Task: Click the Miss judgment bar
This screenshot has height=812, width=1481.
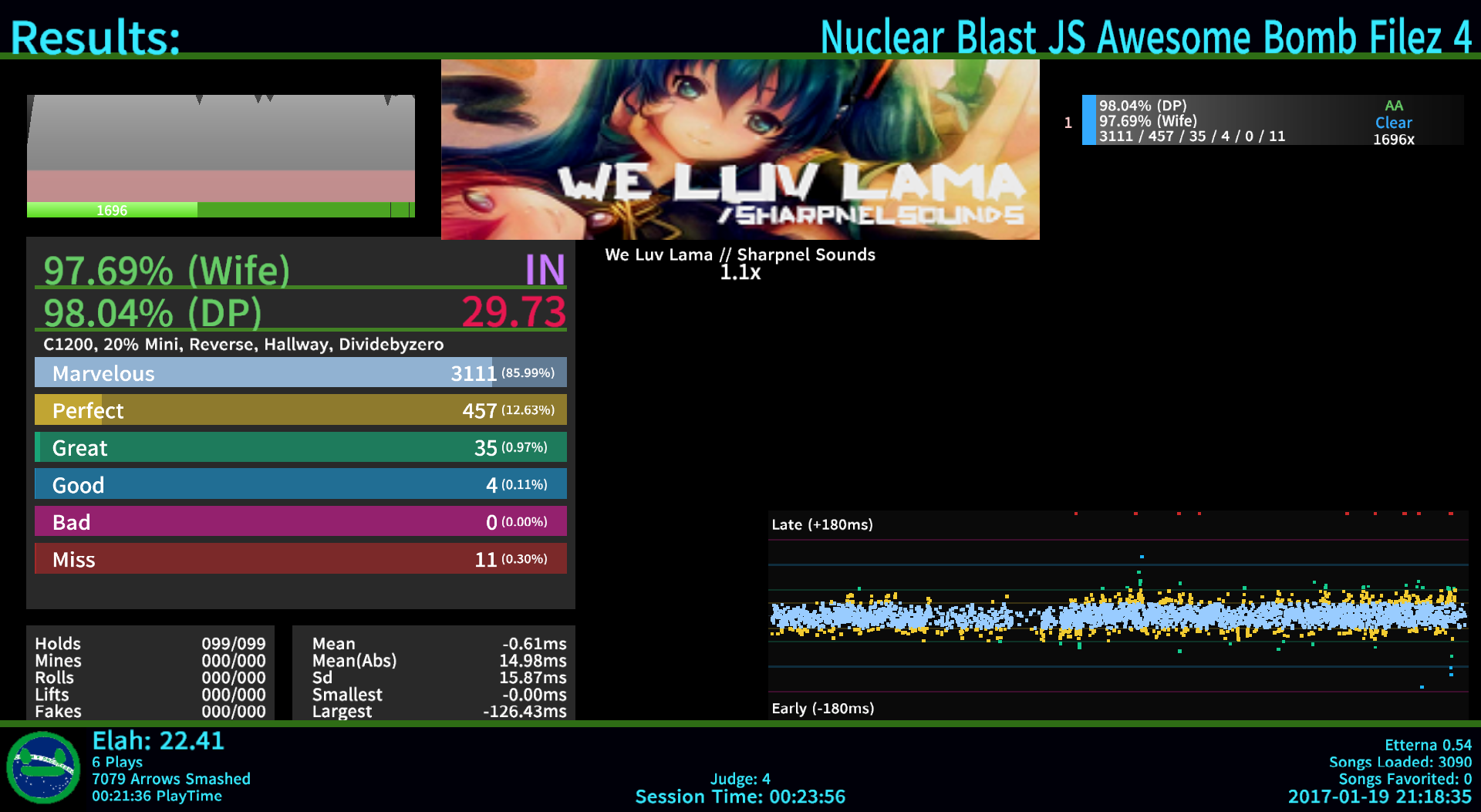Action: 300,558
